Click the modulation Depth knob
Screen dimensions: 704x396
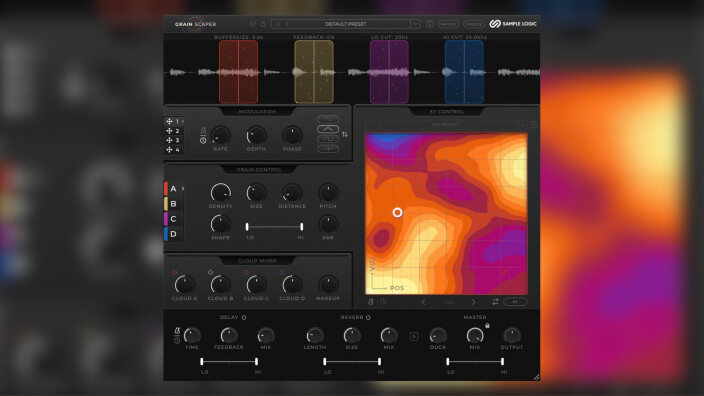click(x=256, y=135)
